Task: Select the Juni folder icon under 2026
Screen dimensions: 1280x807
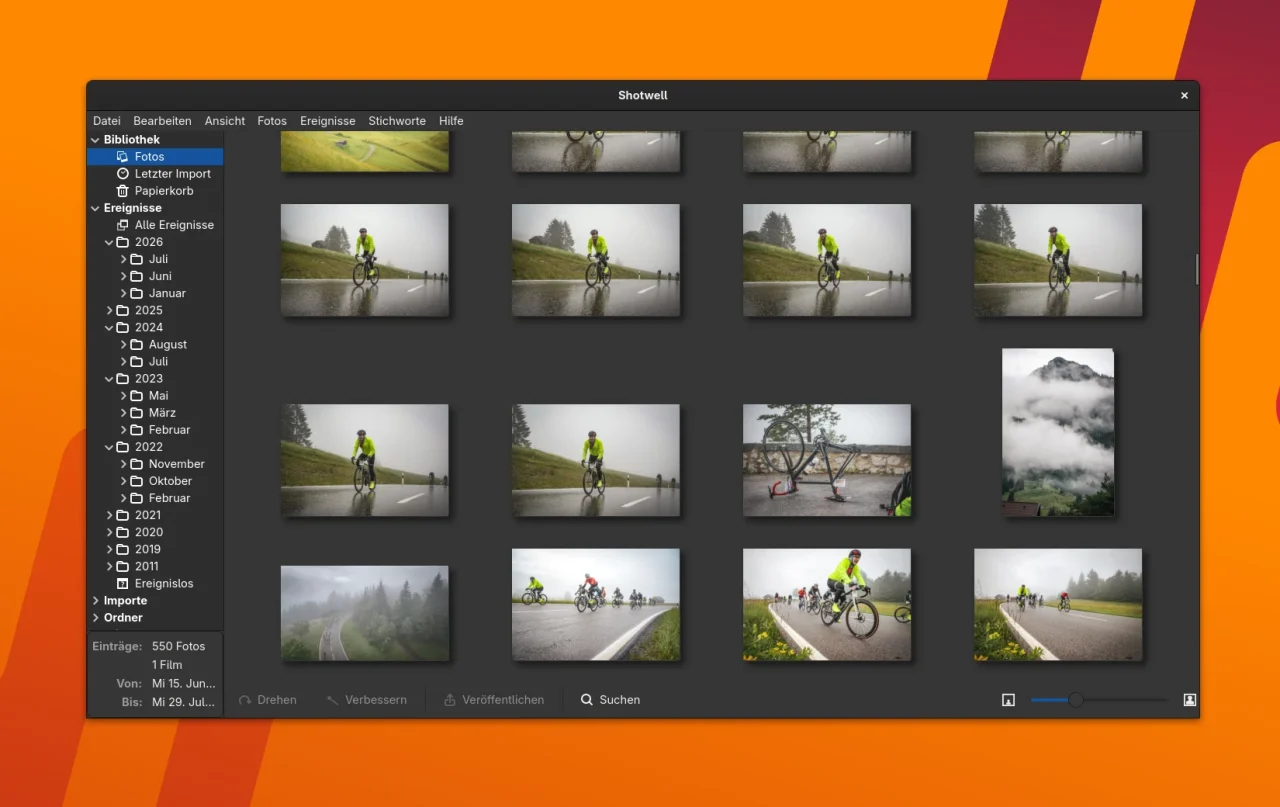Action: (x=136, y=276)
